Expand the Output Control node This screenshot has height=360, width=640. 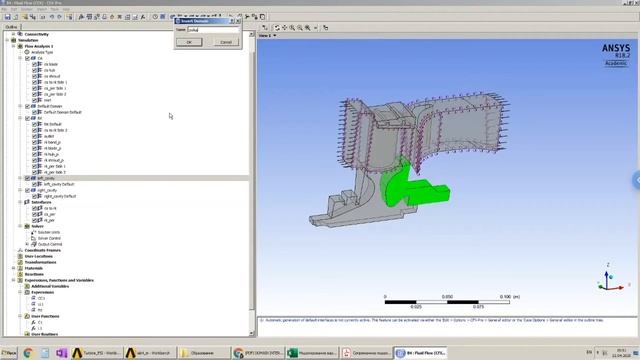(27, 244)
